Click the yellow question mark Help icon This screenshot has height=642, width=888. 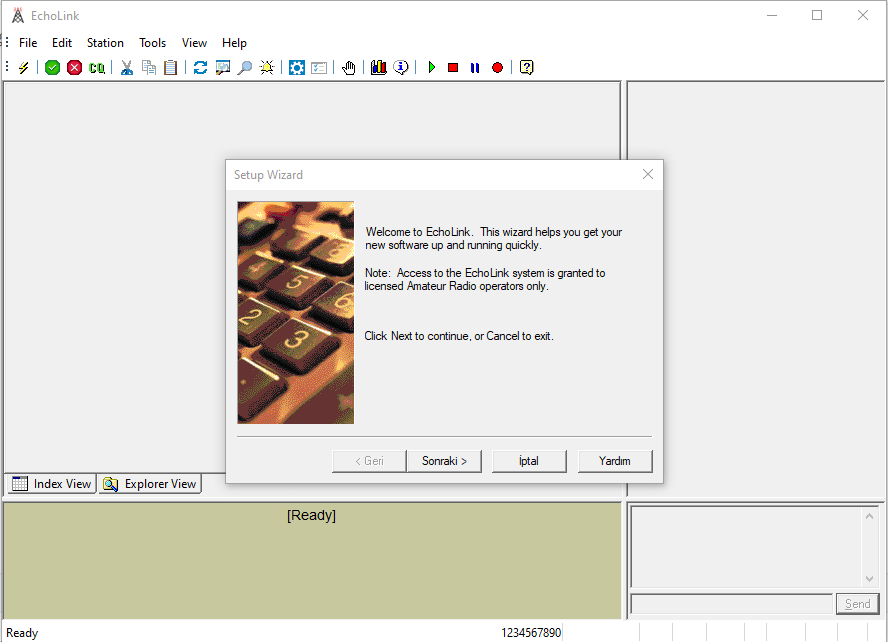coord(526,67)
